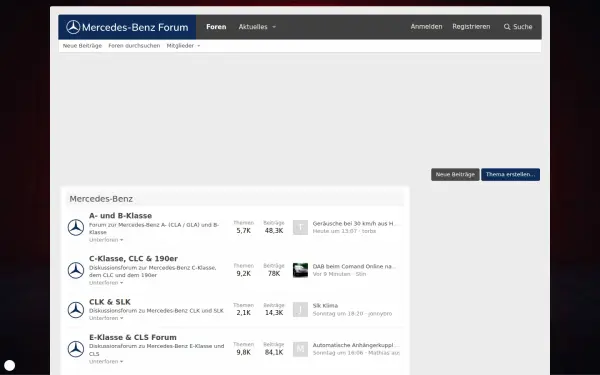This screenshot has width=600, height=375.
Task: Click the dark Neue Beiträge button
Action: pyautogui.click(x=455, y=174)
